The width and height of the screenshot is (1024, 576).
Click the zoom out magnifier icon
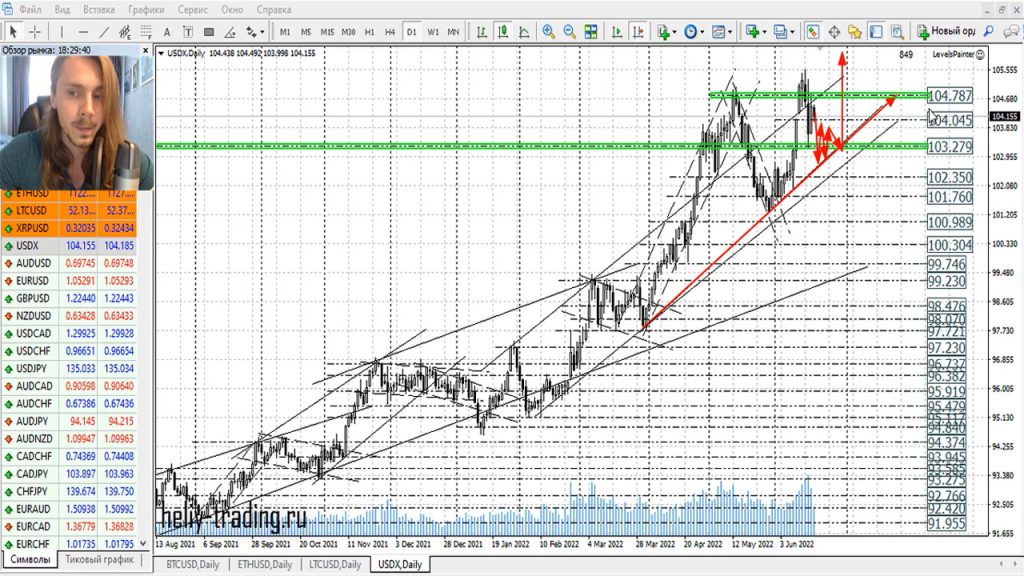coord(569,31)
